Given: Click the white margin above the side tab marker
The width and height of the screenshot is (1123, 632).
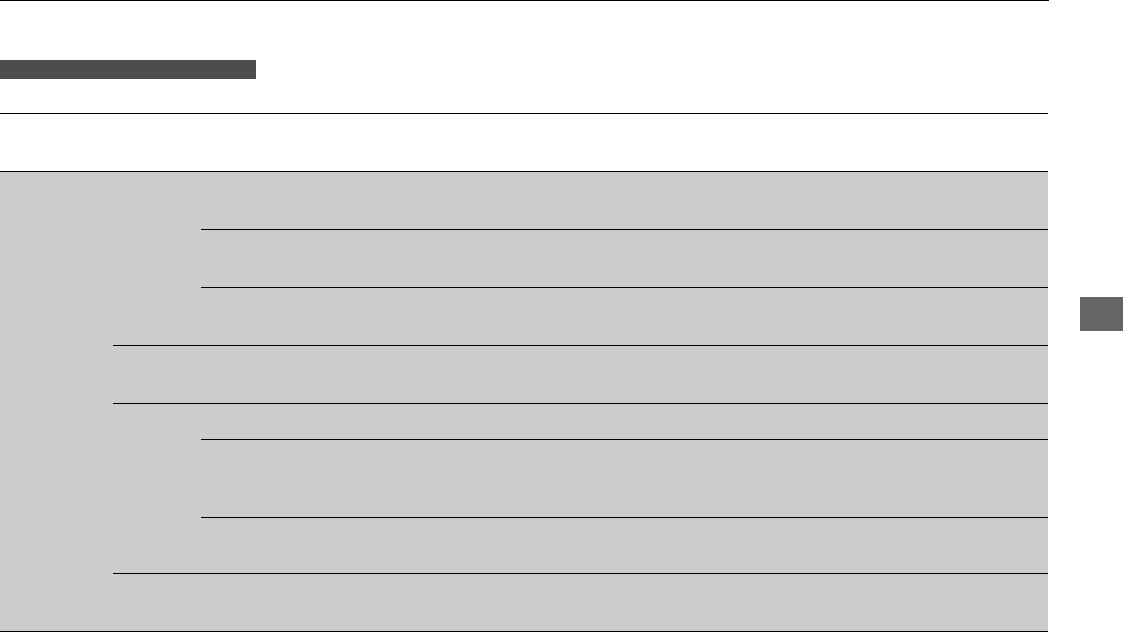Looking at the screenshot, I should (x=1086, y=148).
